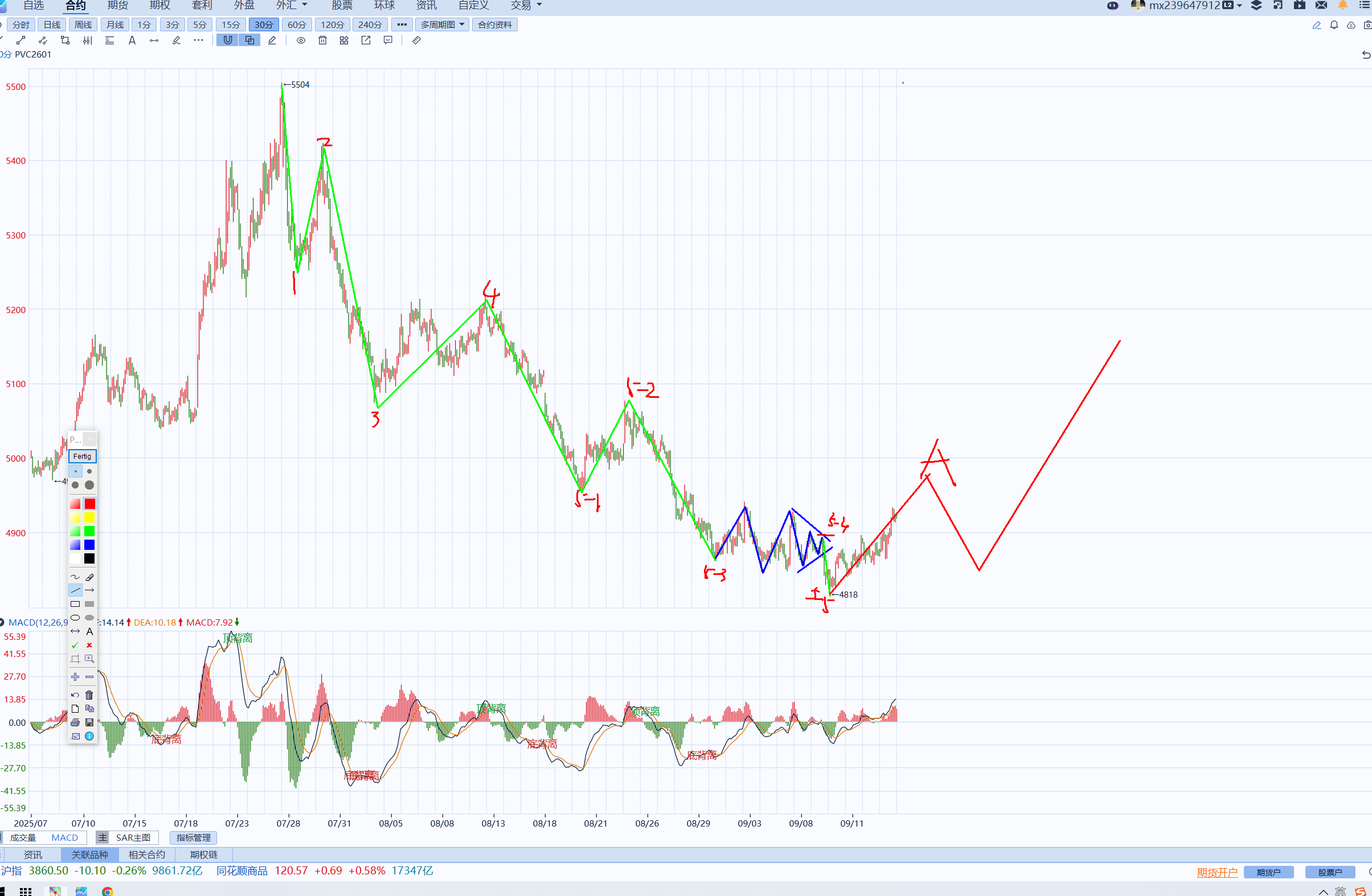The width and height of the screenshot is (1372, 896).
Task: Select the hollow ellipse shape tool
Action: click(x=75, y=618)
